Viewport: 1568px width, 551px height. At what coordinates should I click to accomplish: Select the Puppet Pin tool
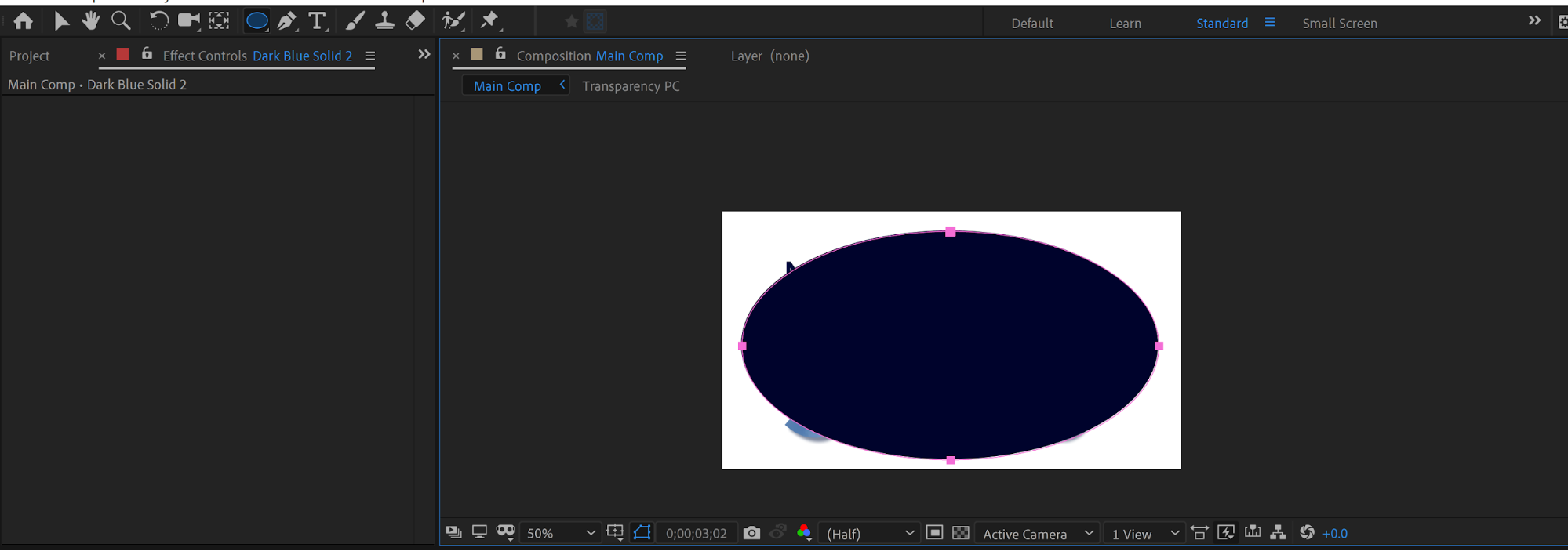[490, 21]
